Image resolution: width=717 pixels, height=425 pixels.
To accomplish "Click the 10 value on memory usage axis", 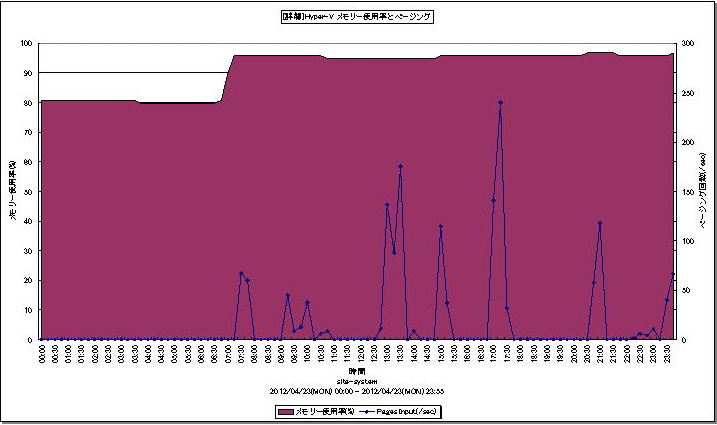I will [28, 310].
